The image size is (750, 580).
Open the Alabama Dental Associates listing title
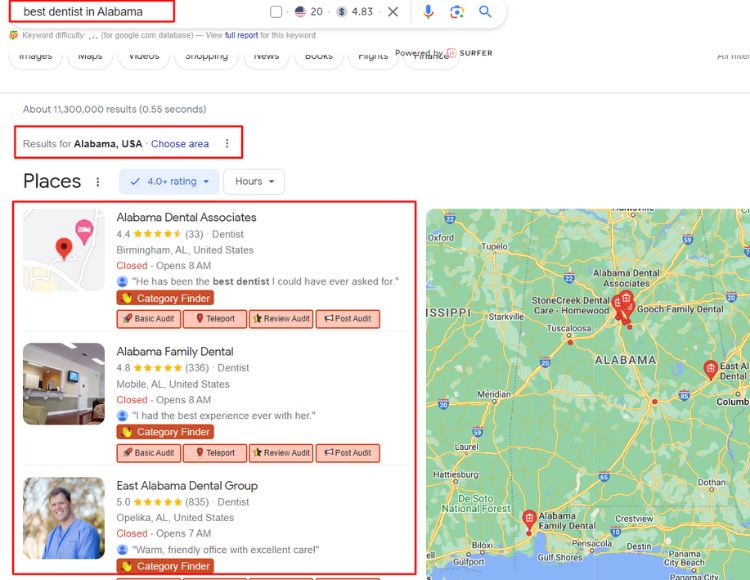(x=187, y=218)
